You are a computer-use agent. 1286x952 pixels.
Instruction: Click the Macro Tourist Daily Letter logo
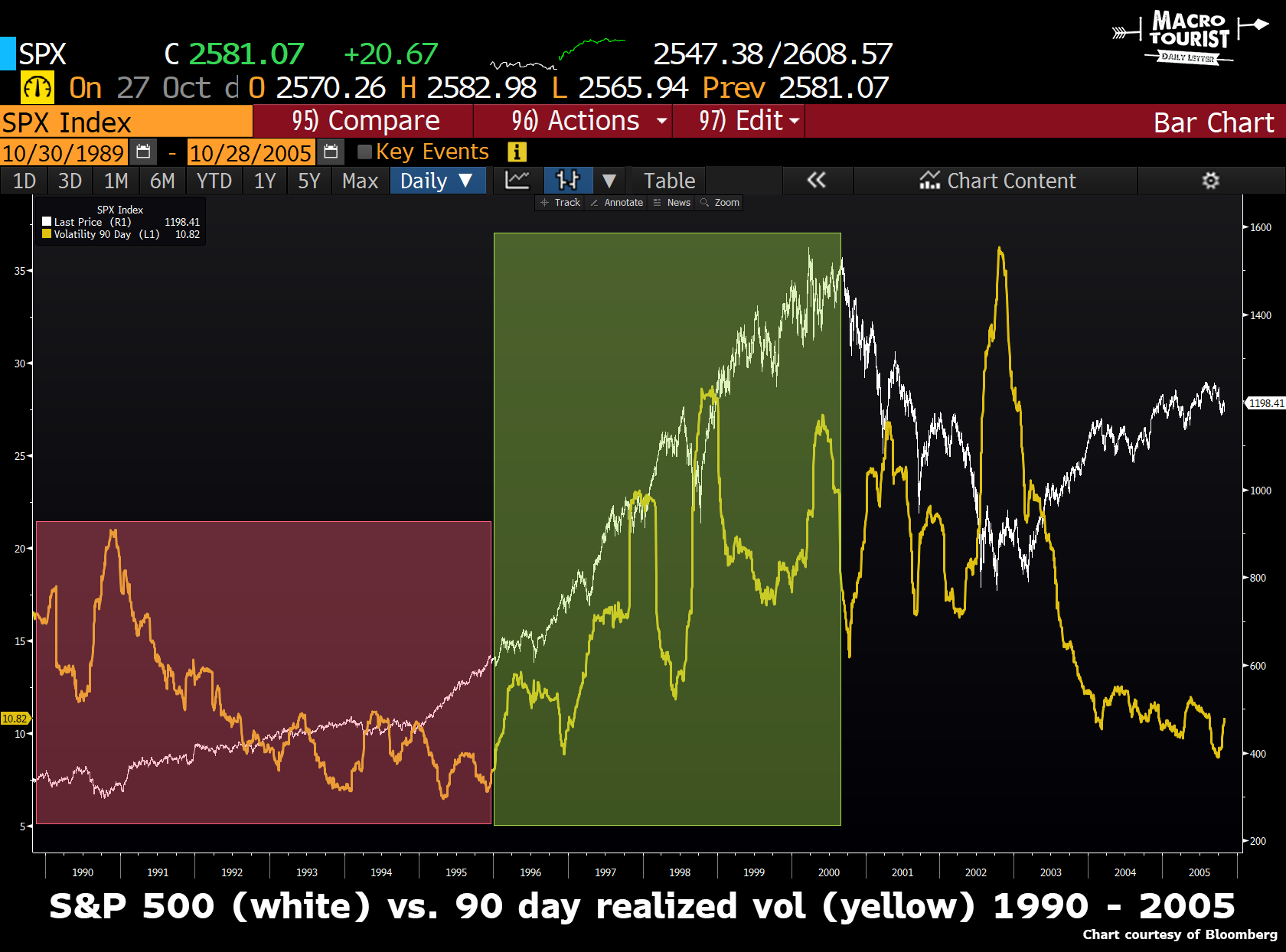coord(1190,37)
